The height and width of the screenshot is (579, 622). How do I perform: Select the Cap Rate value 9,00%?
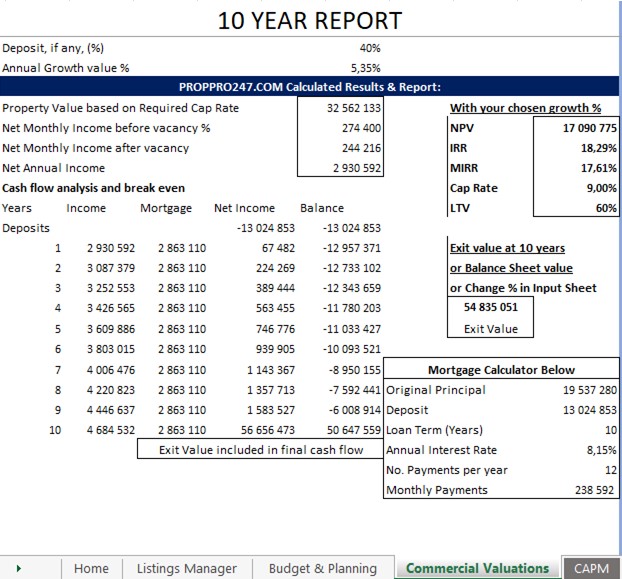(x=602, y=188)
